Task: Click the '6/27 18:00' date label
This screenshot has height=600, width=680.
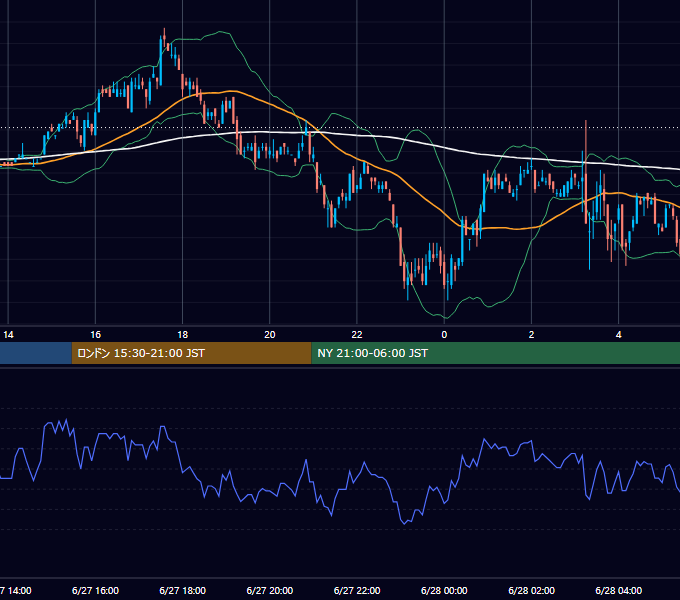Action: click(183, 590)
